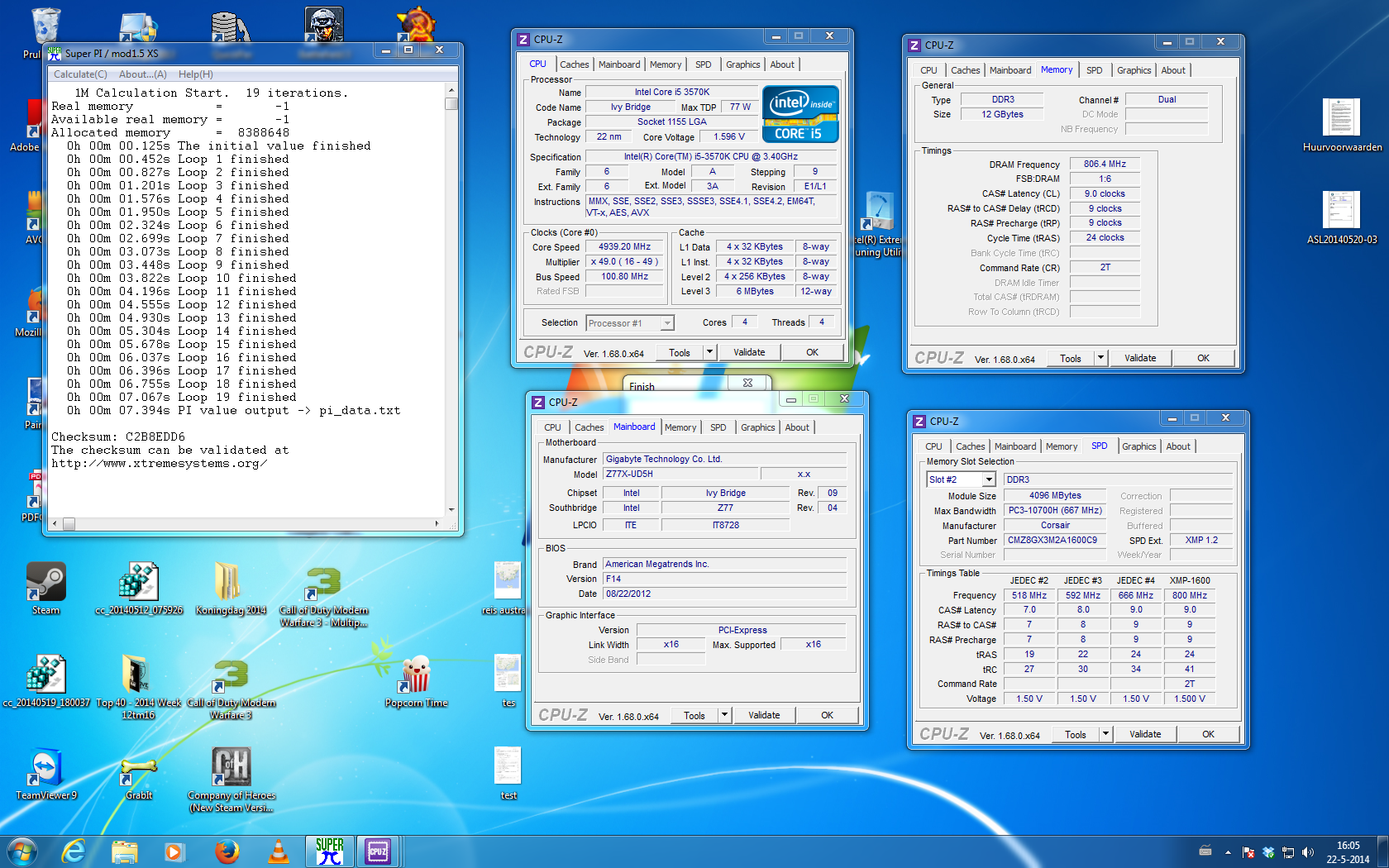Image resolution: width=1389 pixels, height=868 pixels.
Task: Open cc_20140512_075926 desktop file
Action: [x=139, y=589]
